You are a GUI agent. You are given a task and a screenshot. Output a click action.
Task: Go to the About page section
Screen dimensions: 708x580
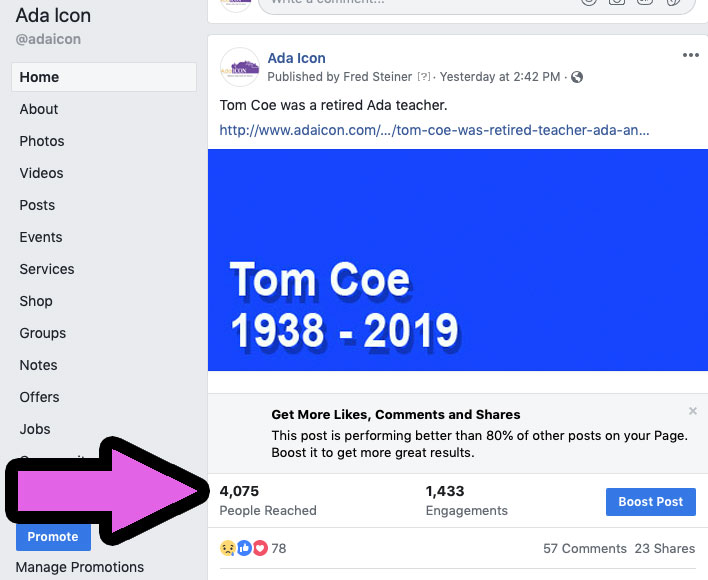(x=39, y=109)
